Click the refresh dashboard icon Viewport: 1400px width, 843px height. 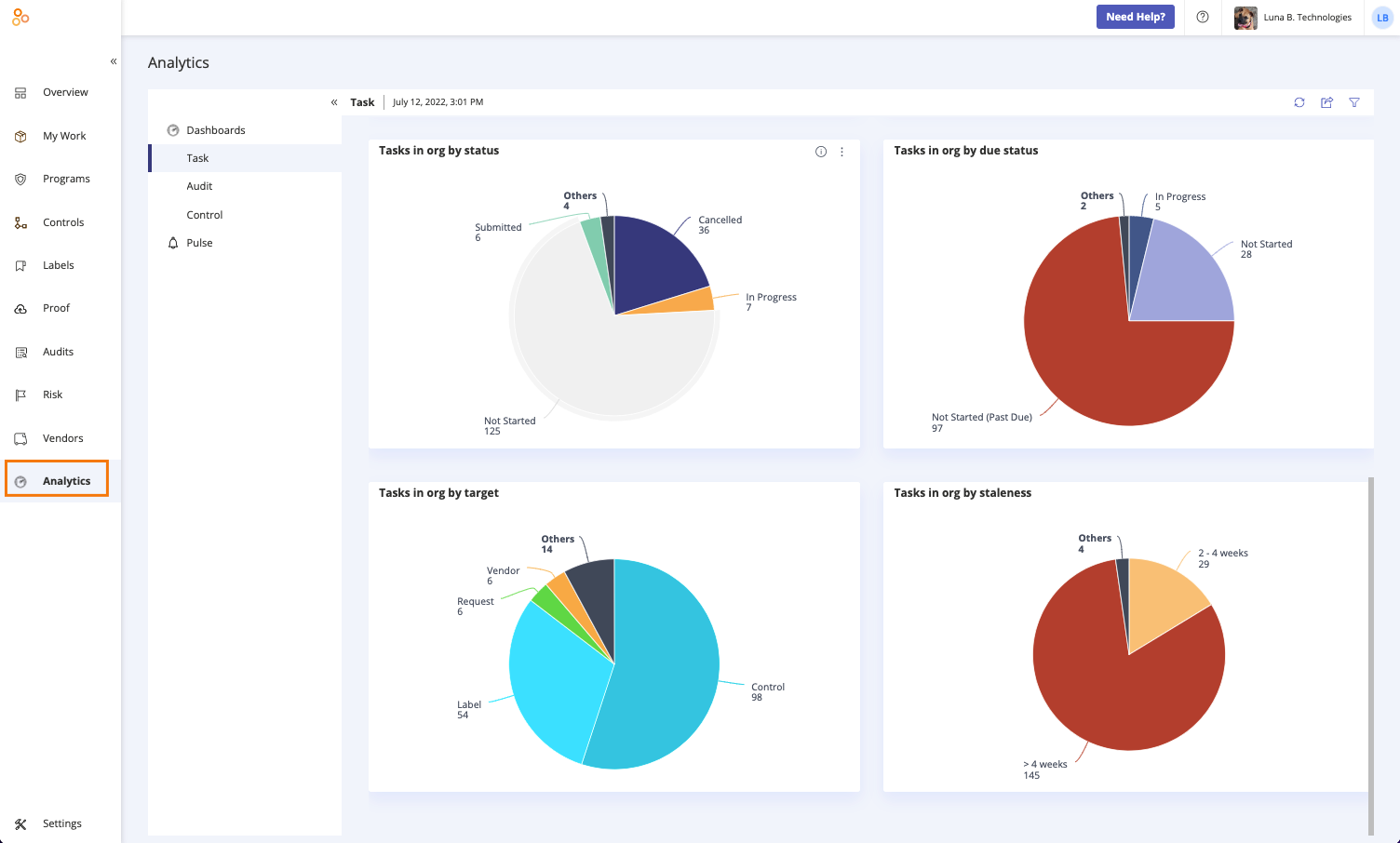pyautogui.click(x=1299, y=102)
